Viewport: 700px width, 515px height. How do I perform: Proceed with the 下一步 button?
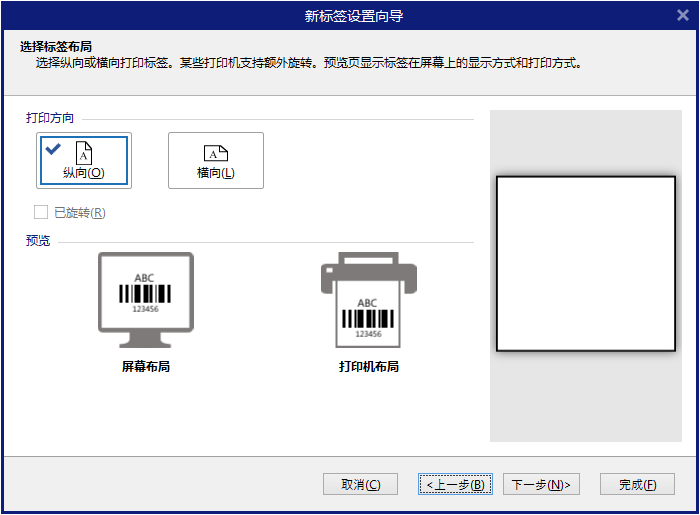(x=541, y=485)
